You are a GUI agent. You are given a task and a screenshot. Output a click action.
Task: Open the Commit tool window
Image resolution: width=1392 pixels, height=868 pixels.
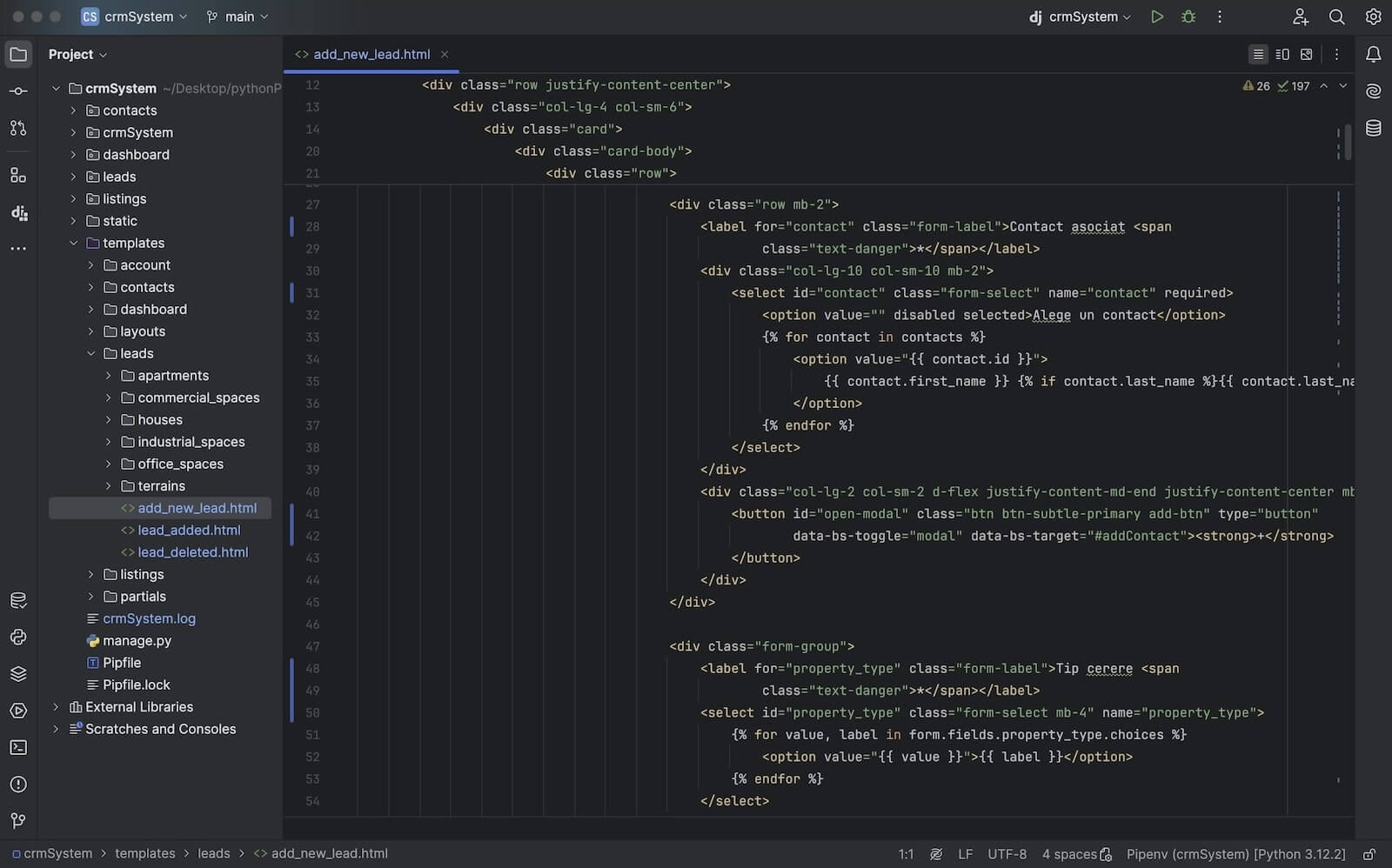coord(18,91)
